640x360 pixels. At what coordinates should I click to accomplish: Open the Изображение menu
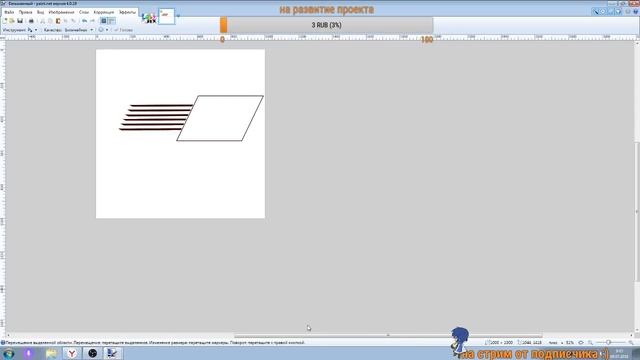[x=61, y=12]
